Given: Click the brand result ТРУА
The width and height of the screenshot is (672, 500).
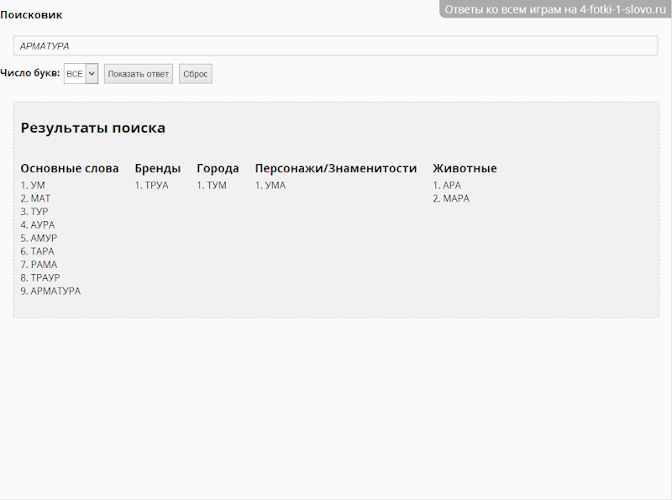Looking at the screenshot, I should point(156,186).
